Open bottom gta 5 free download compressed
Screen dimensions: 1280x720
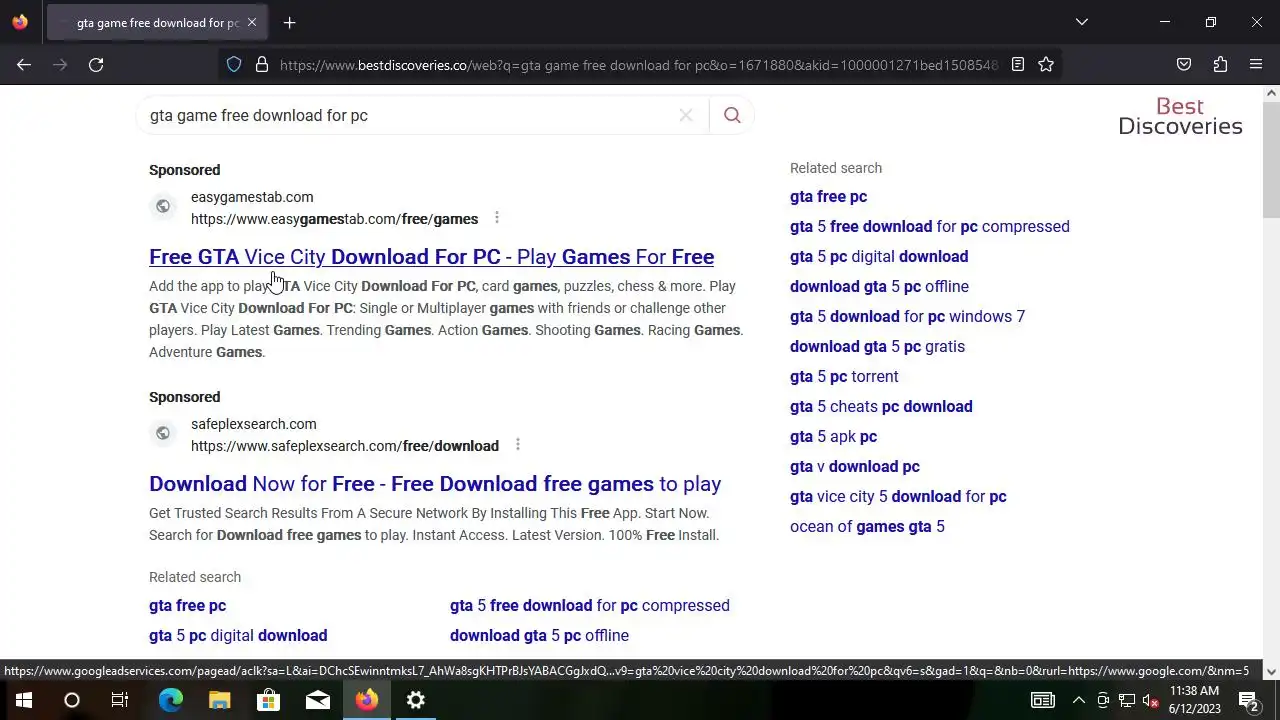(x=590, y=606)
